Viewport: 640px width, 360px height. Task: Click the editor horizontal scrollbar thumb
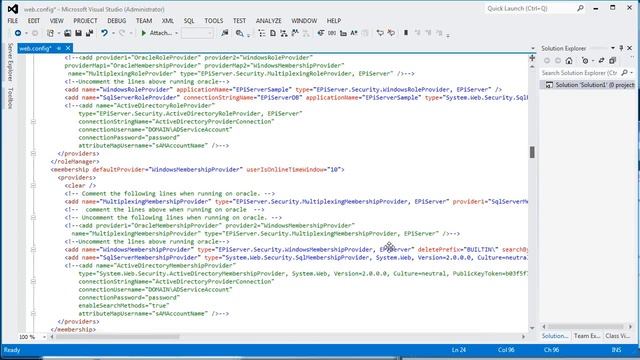tap(118, 337)
